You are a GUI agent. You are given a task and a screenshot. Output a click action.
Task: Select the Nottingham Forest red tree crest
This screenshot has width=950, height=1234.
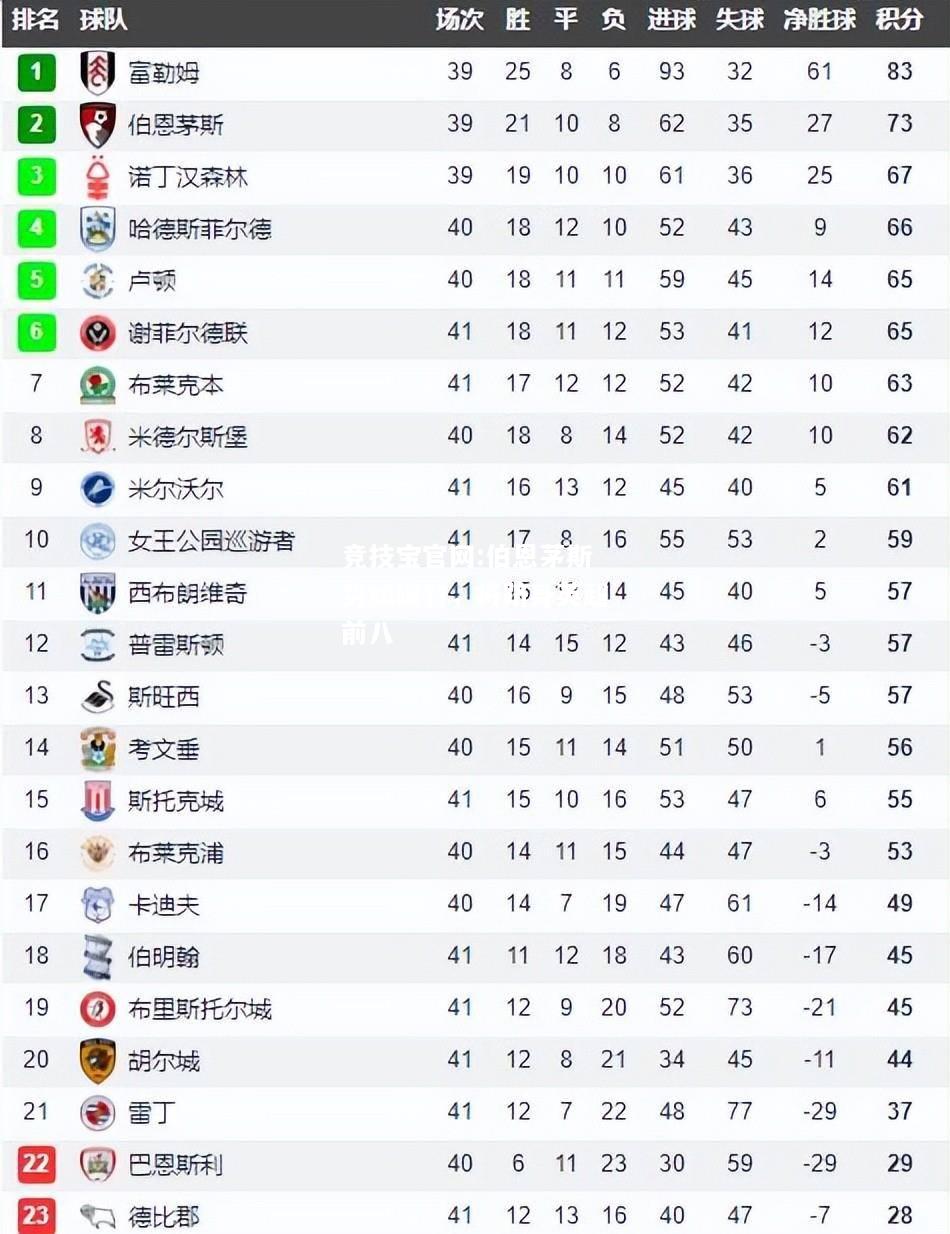(x=98, y=176)
